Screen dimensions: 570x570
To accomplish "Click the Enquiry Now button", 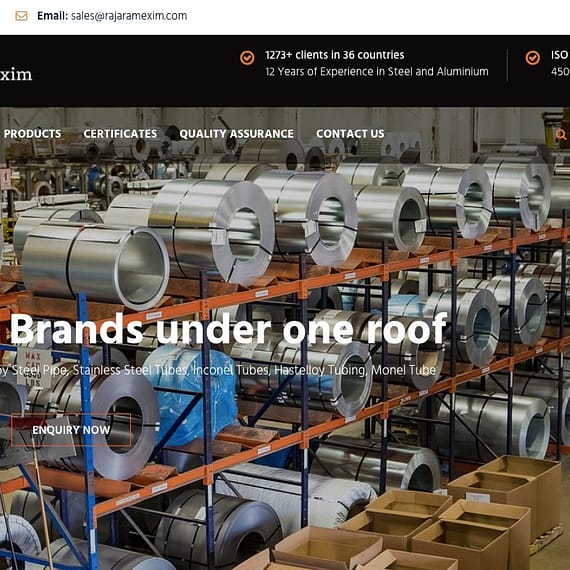I will pos(71,430).
